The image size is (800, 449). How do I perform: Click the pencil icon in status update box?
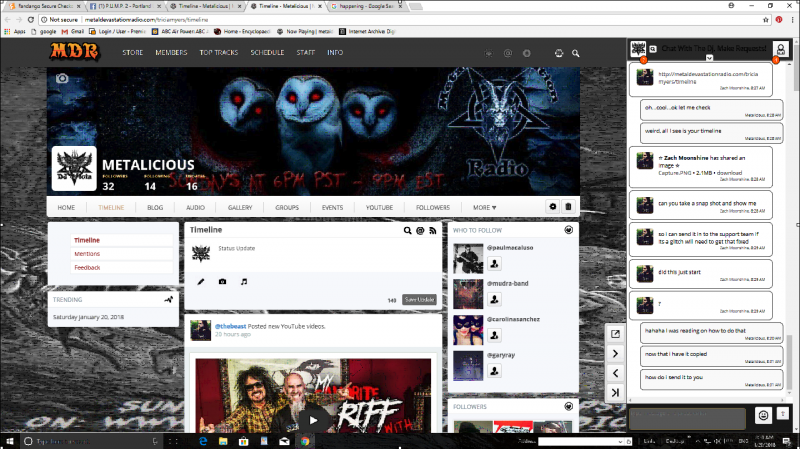200,282
